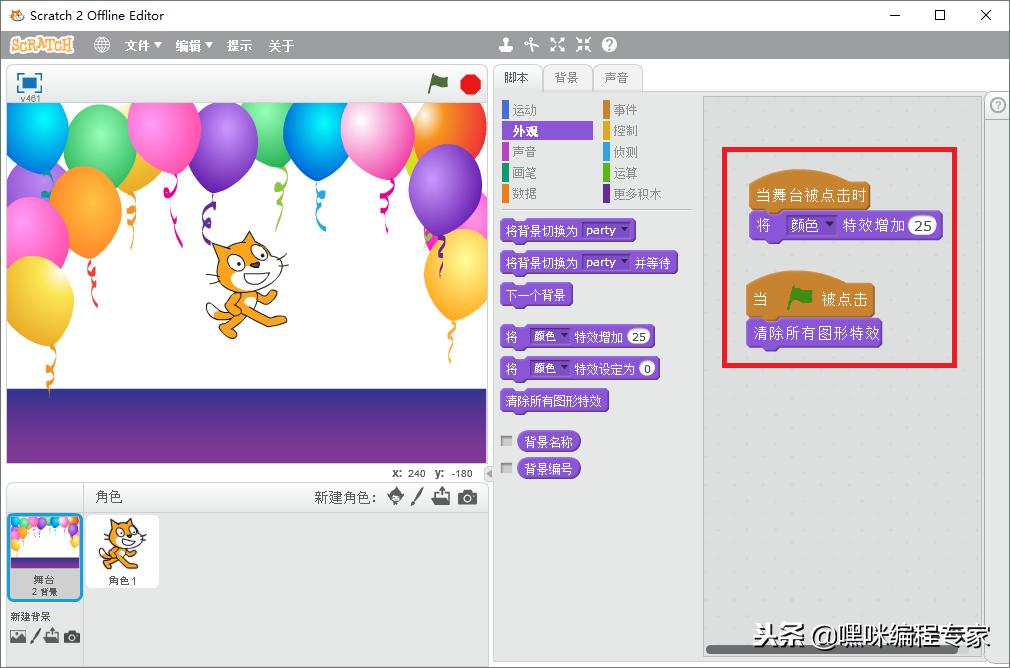
Task: Open the party backdrop dropdown
Action: 625,230
